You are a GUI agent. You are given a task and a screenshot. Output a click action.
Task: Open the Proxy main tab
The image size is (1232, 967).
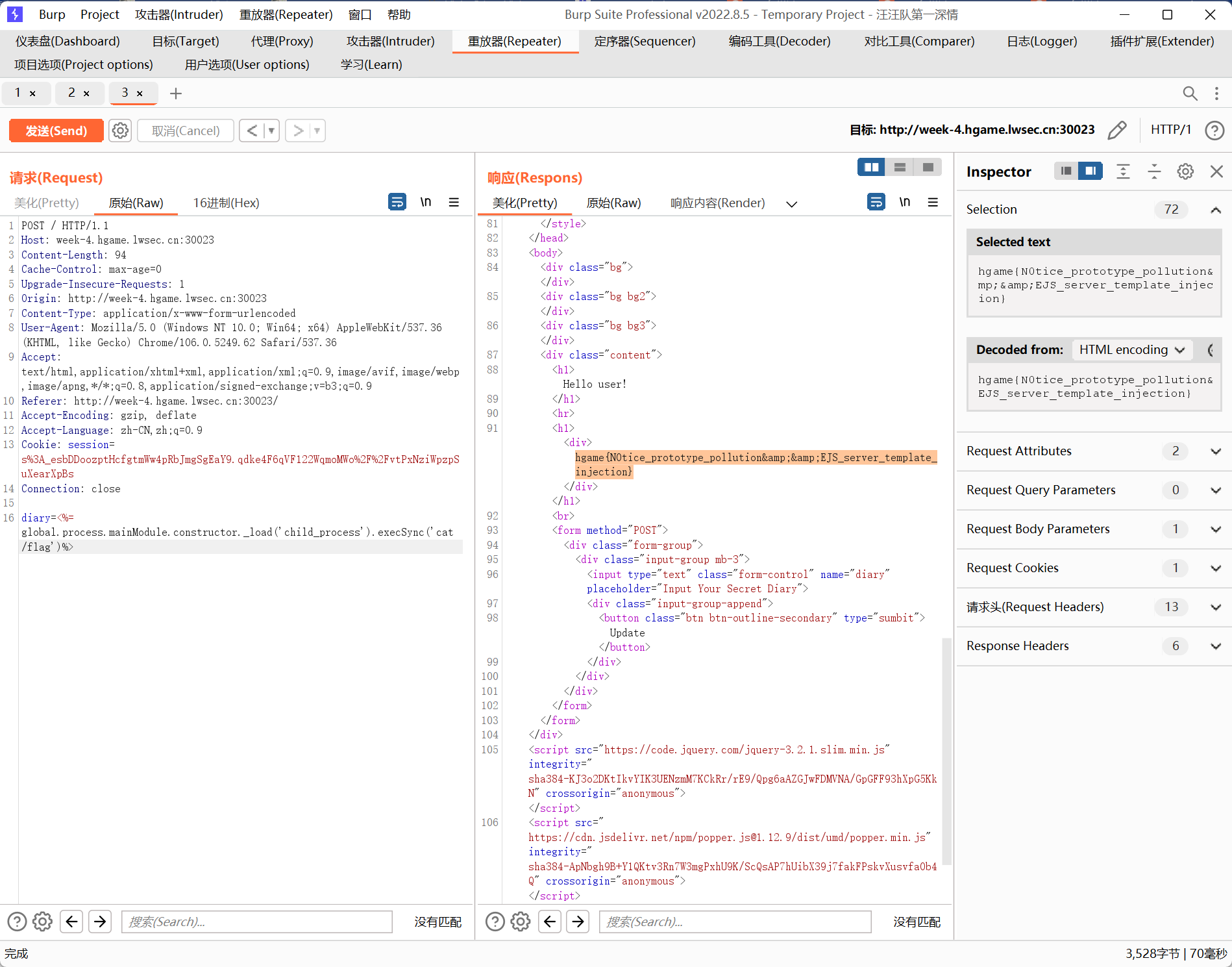pos(282,41)
